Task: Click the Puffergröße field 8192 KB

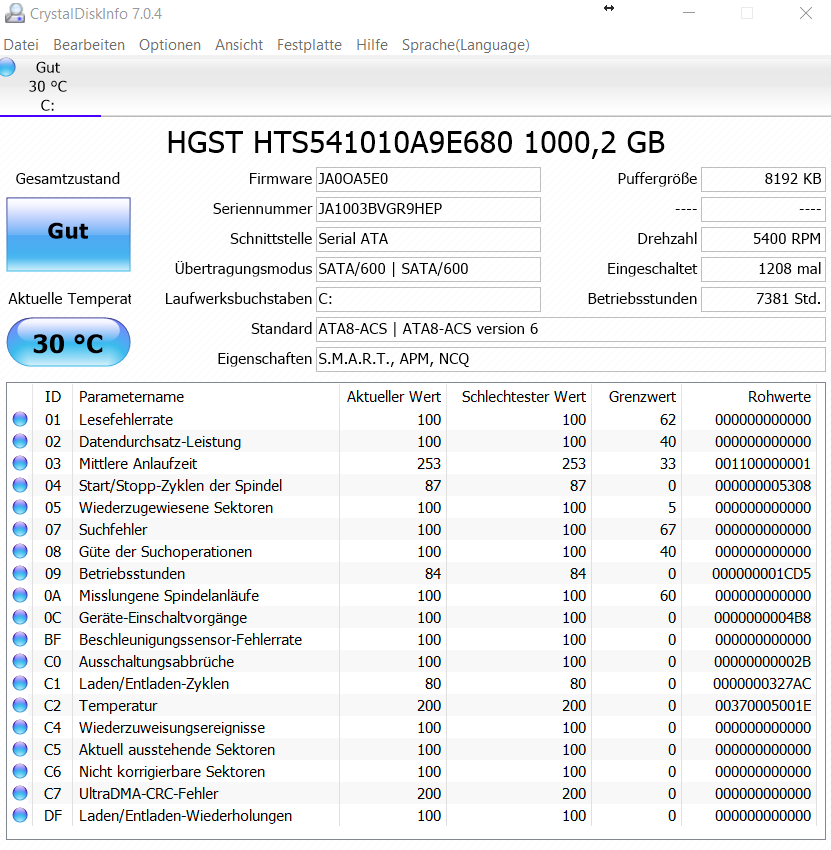Action: [x=763, y=179]
